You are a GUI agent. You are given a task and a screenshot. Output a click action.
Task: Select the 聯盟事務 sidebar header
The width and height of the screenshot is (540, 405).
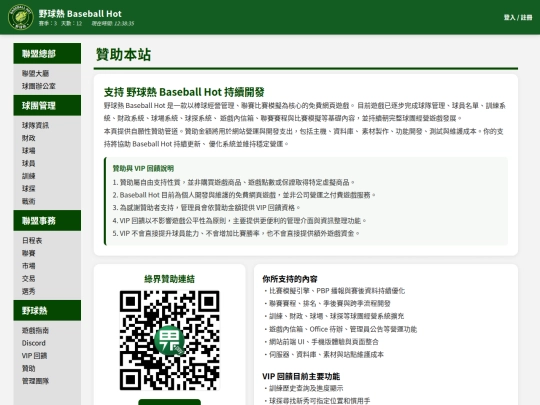pos(47,220)
